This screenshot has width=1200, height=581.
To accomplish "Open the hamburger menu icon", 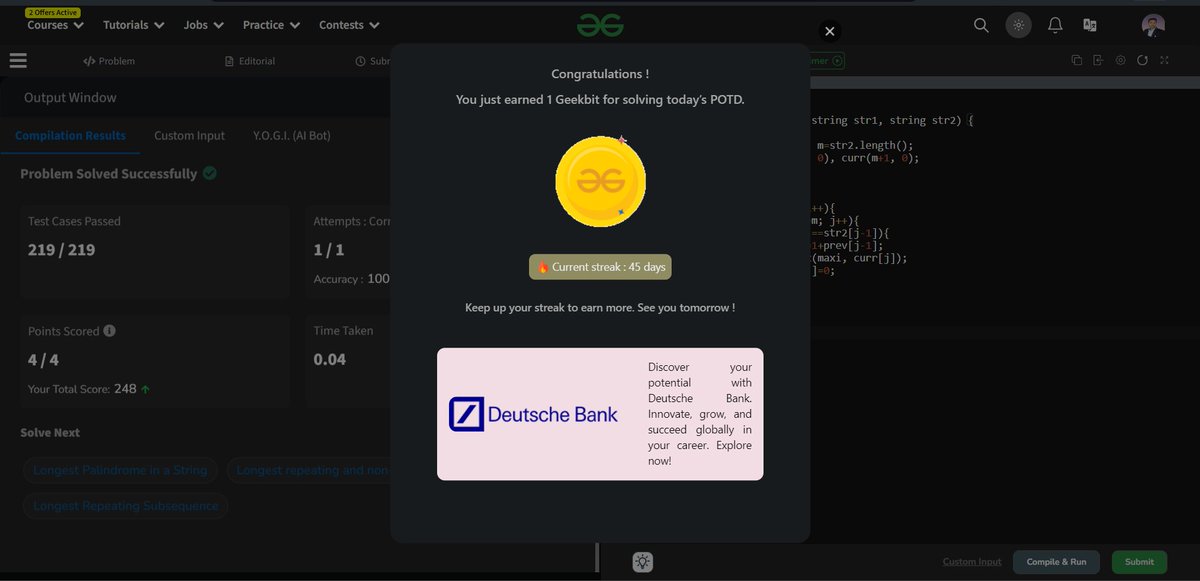I will pos(18,60).
